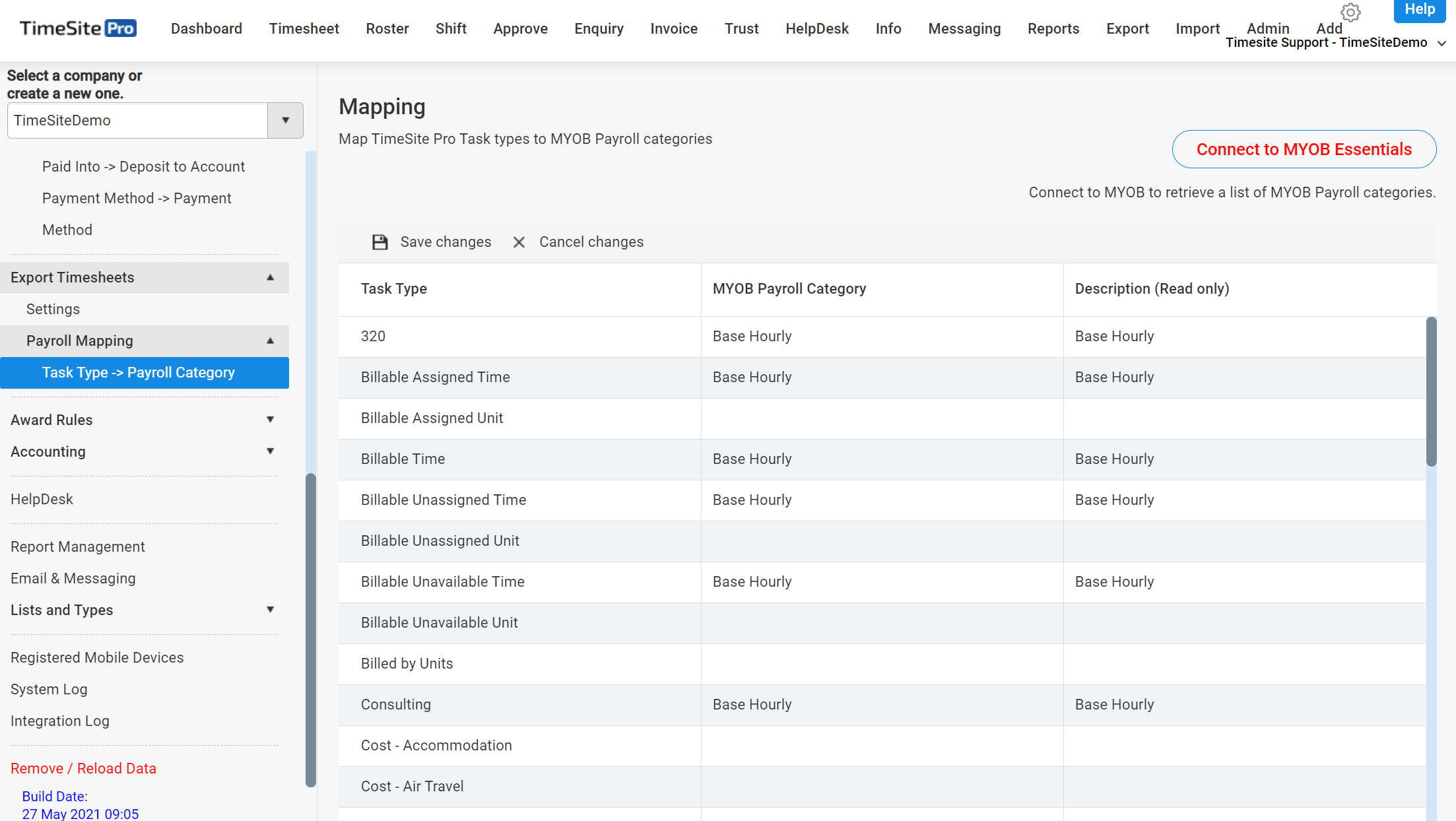The height and width of the screenshot is (821, 1456).
Task: Click the Billable Unassigned Time row label
Action: tap(443, 500)
